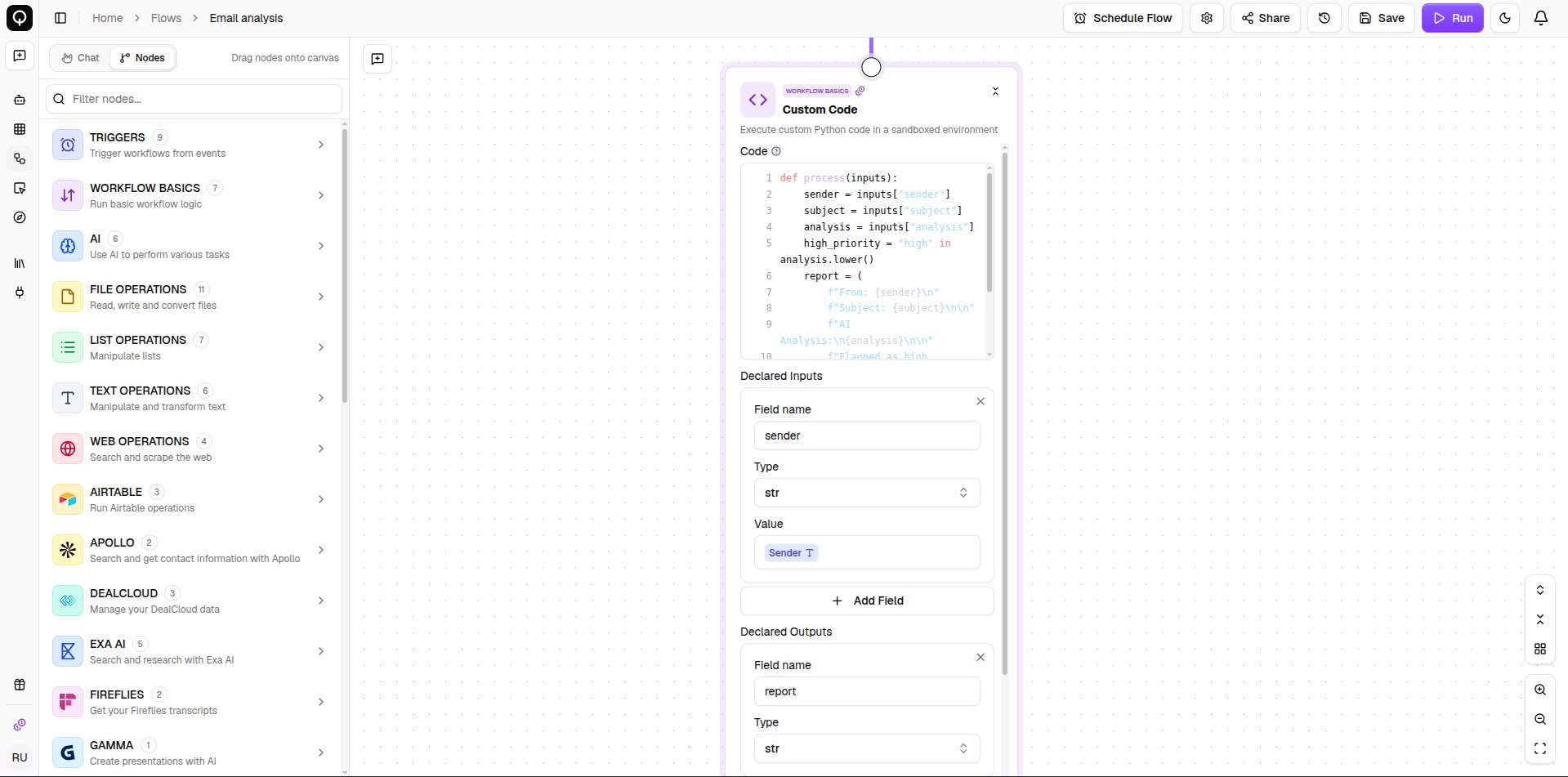The image size is (1568, 777).
Task: Open the RU user avatar
Action: point(20,757)
